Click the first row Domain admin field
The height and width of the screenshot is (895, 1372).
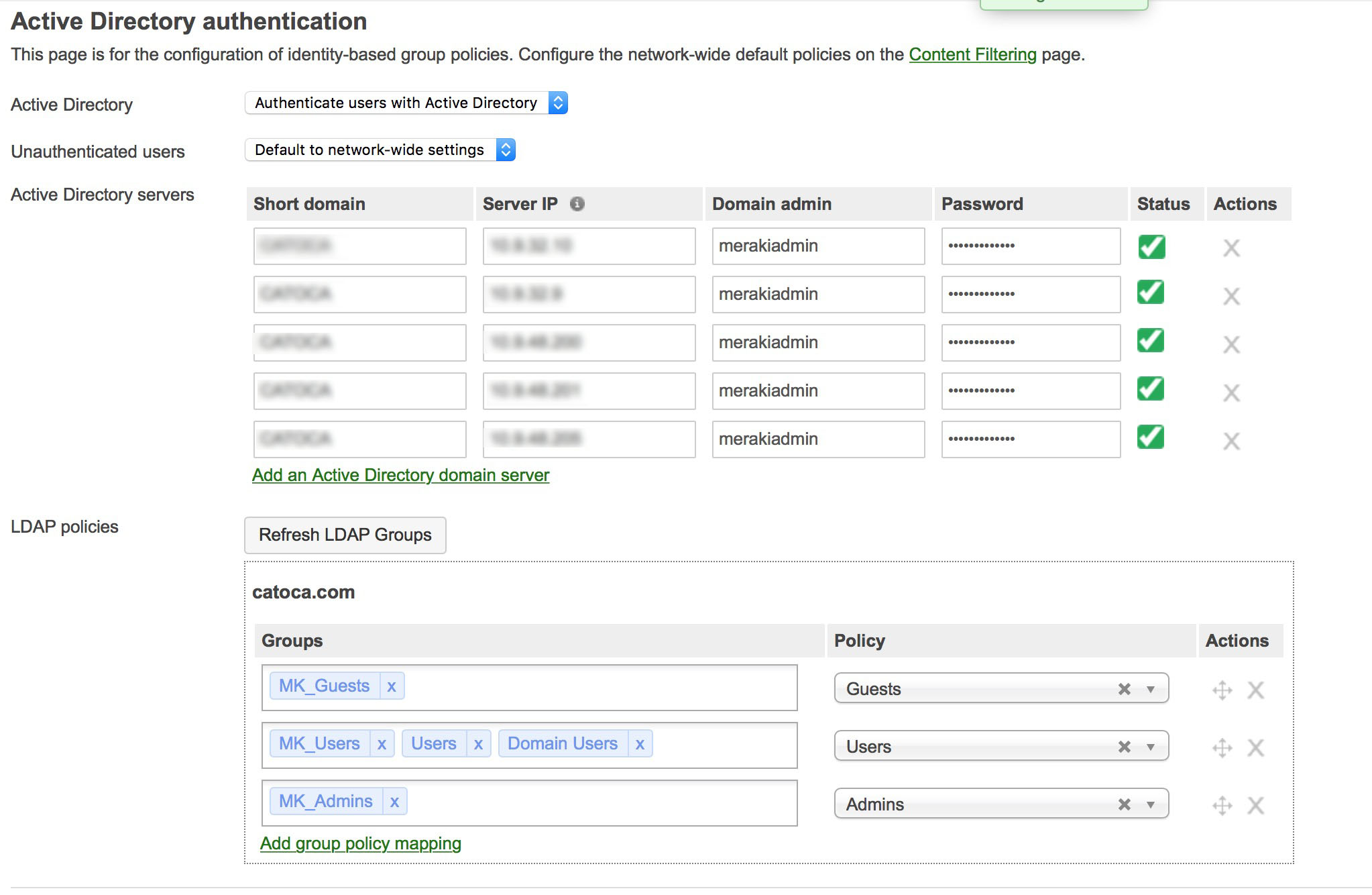pos(819,246)
